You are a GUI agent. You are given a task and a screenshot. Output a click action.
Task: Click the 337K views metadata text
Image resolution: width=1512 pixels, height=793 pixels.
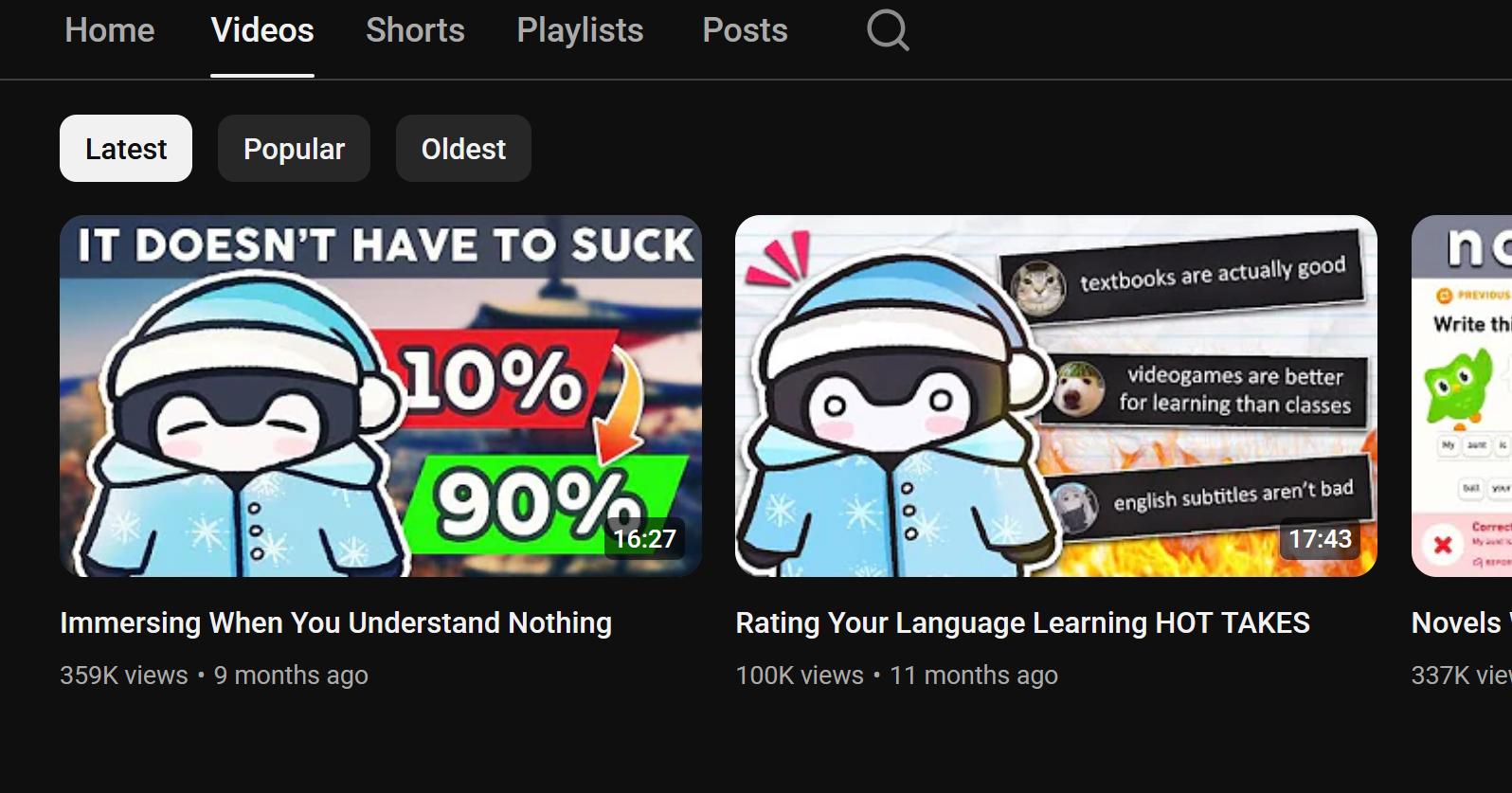(1461, 676)
